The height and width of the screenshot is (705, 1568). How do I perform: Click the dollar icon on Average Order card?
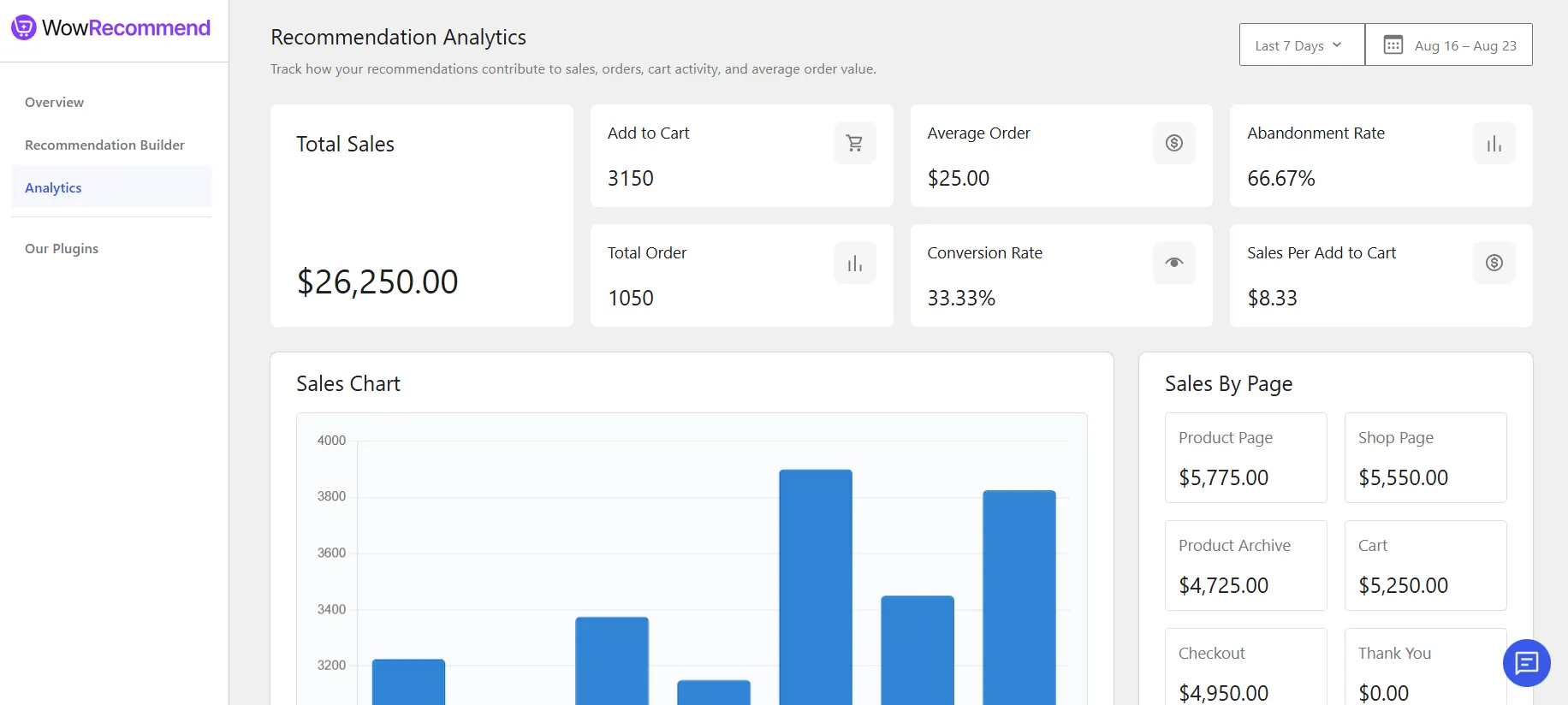[1174, 143]
